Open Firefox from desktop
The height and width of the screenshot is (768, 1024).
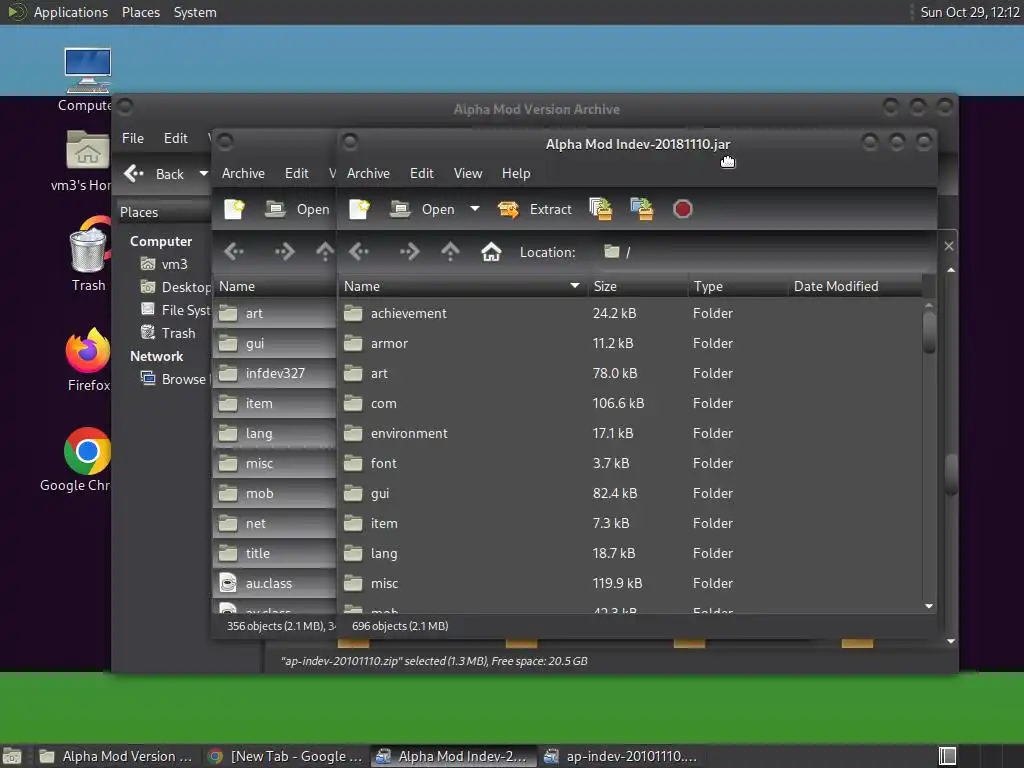88,360
